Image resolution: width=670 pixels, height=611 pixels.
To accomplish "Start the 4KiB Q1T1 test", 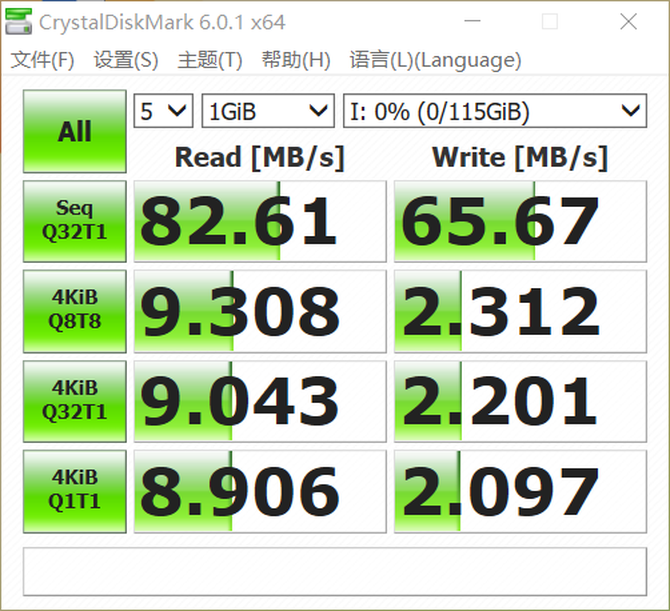I will pyautogui.click(x=75, y=491).
